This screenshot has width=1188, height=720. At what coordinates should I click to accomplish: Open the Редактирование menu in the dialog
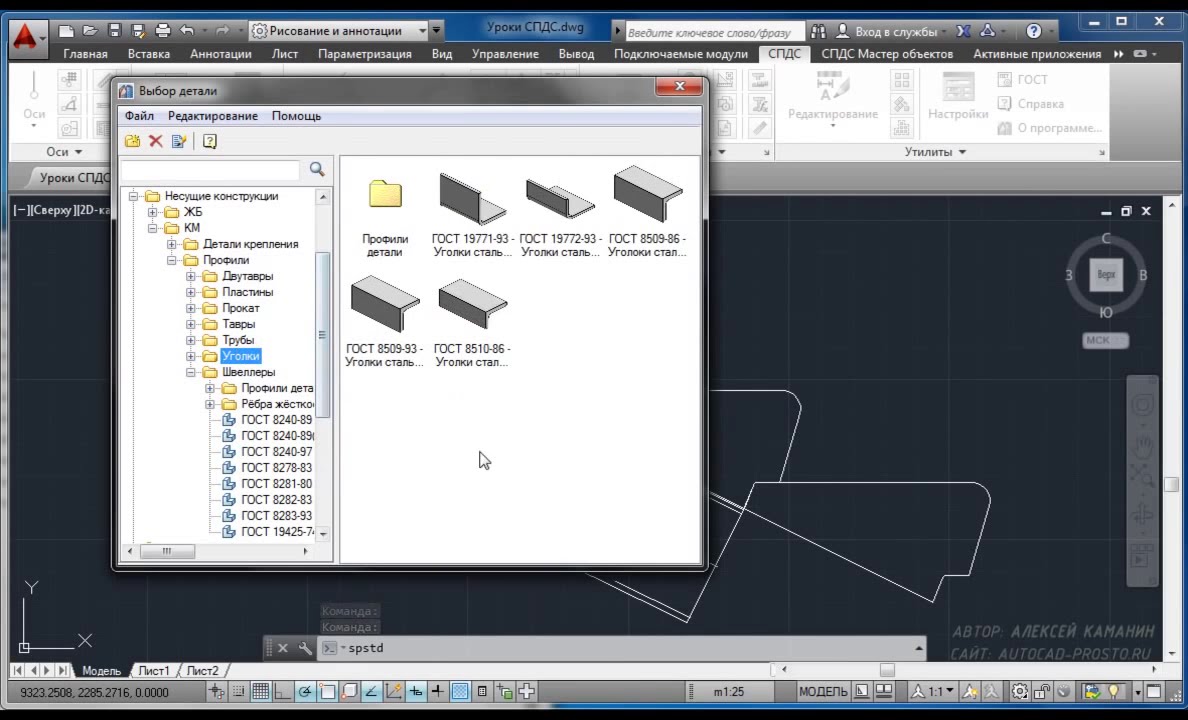point(213,116)
